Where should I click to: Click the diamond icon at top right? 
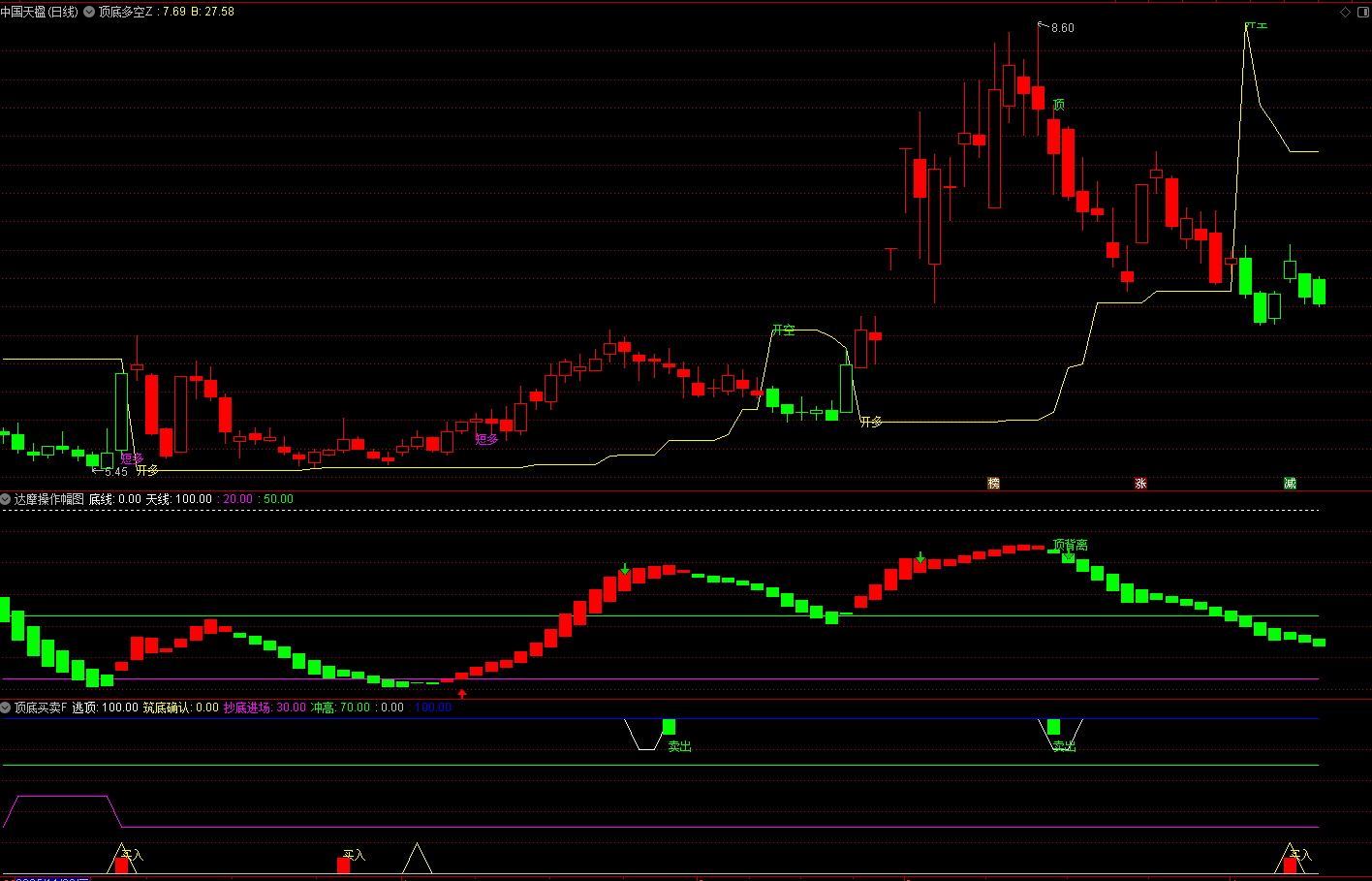(1345, 12)
